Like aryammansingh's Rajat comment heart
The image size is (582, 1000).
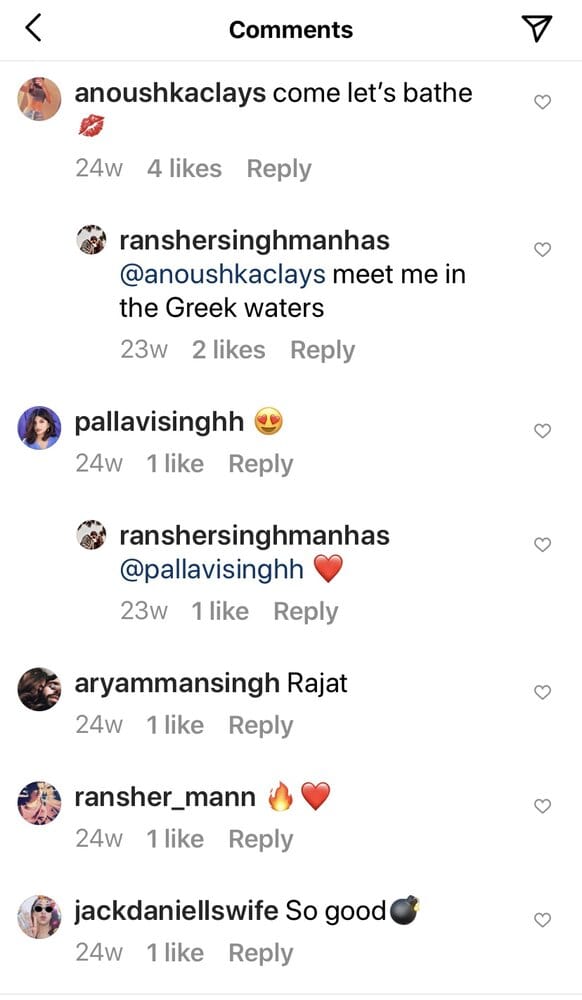point(542,692)
